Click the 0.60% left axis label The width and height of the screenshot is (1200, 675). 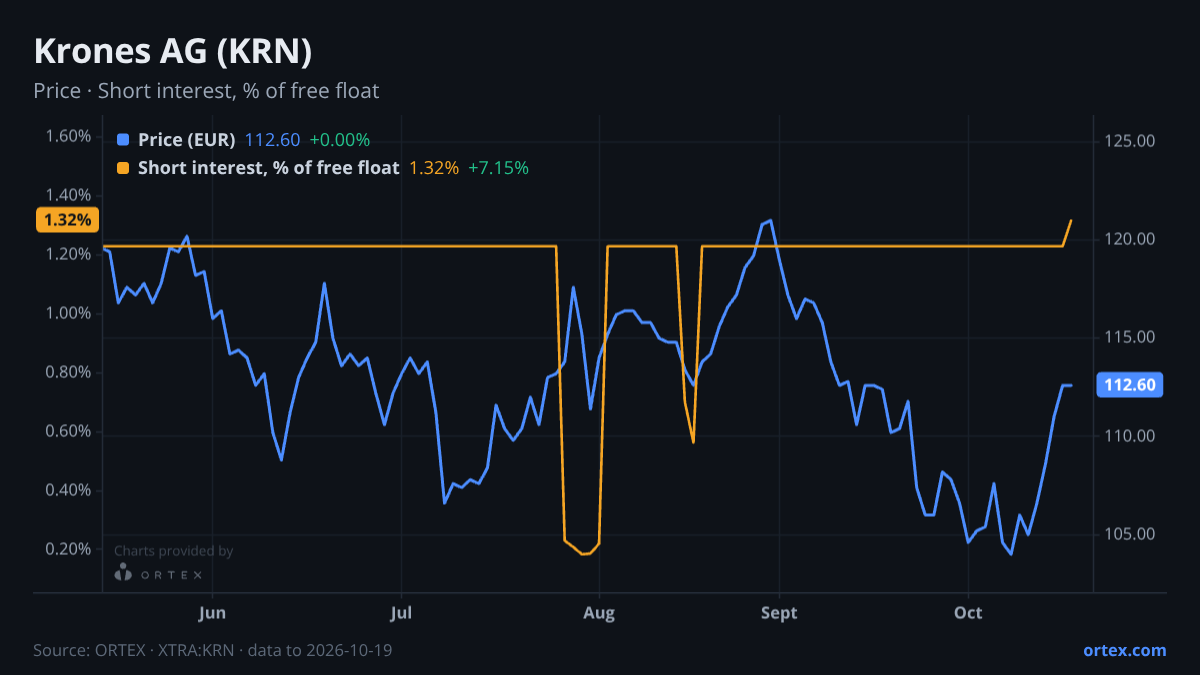69,431
